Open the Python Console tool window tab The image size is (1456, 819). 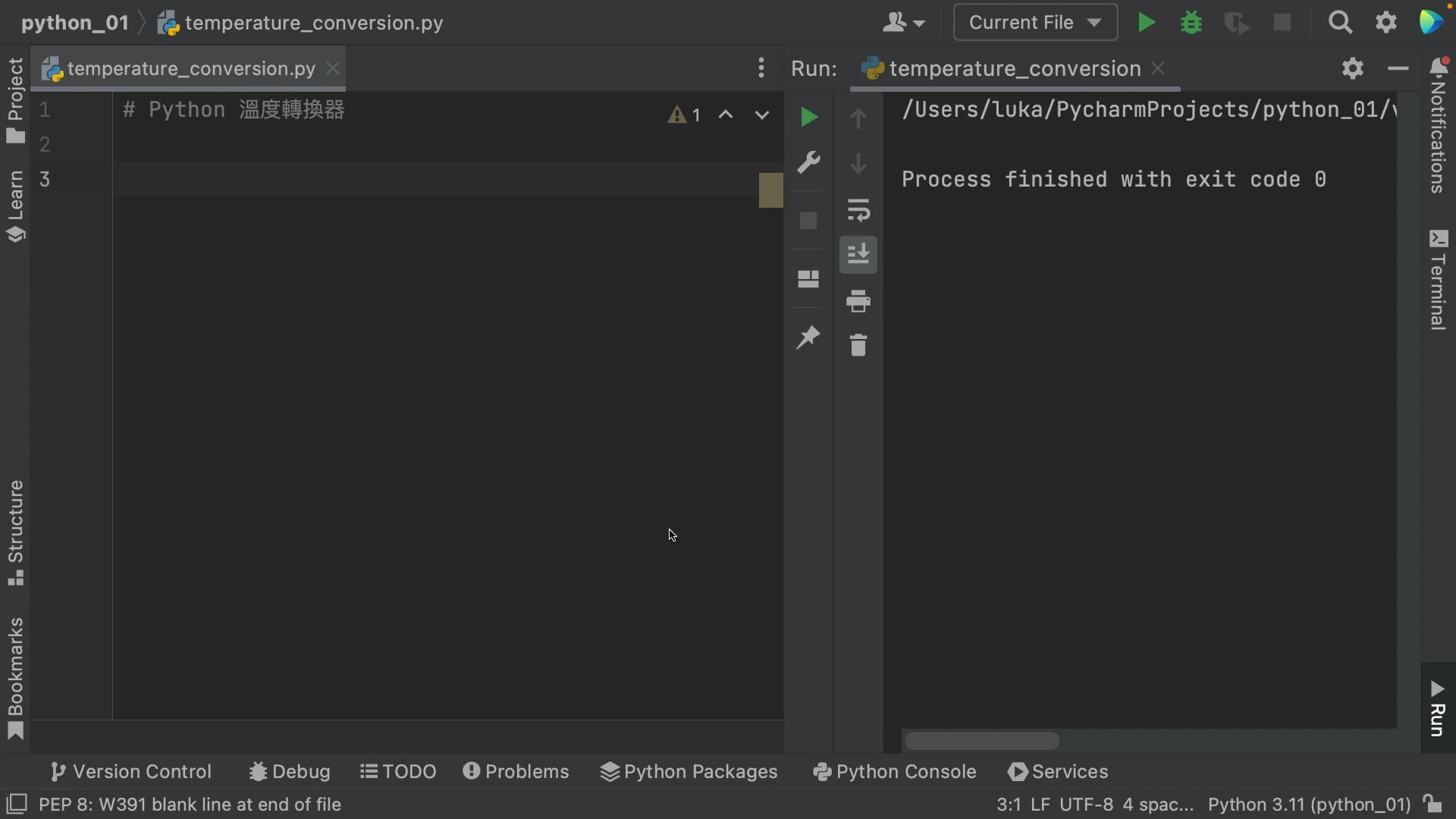tap(895, 772)
